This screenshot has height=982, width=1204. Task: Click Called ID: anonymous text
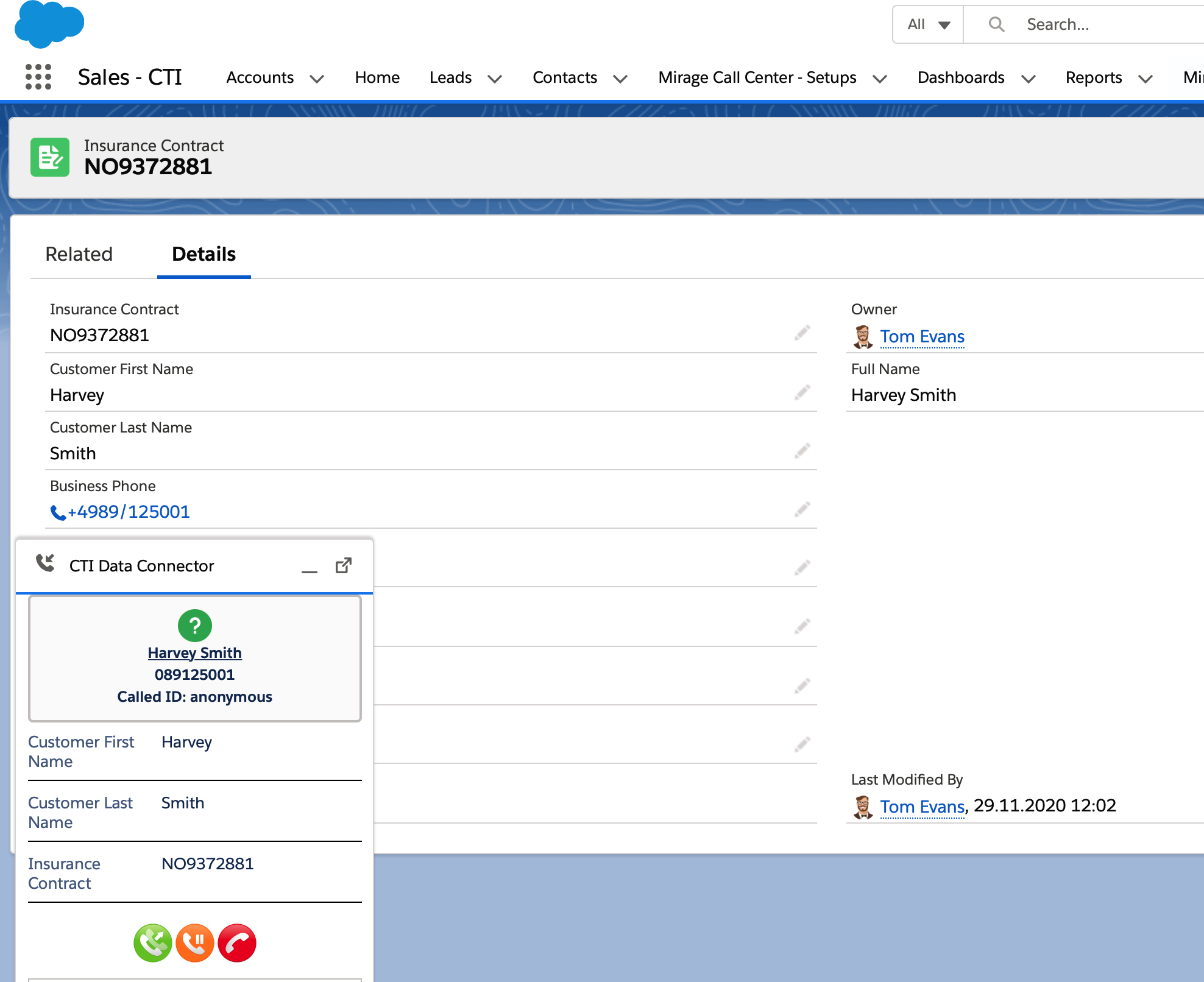195,697
